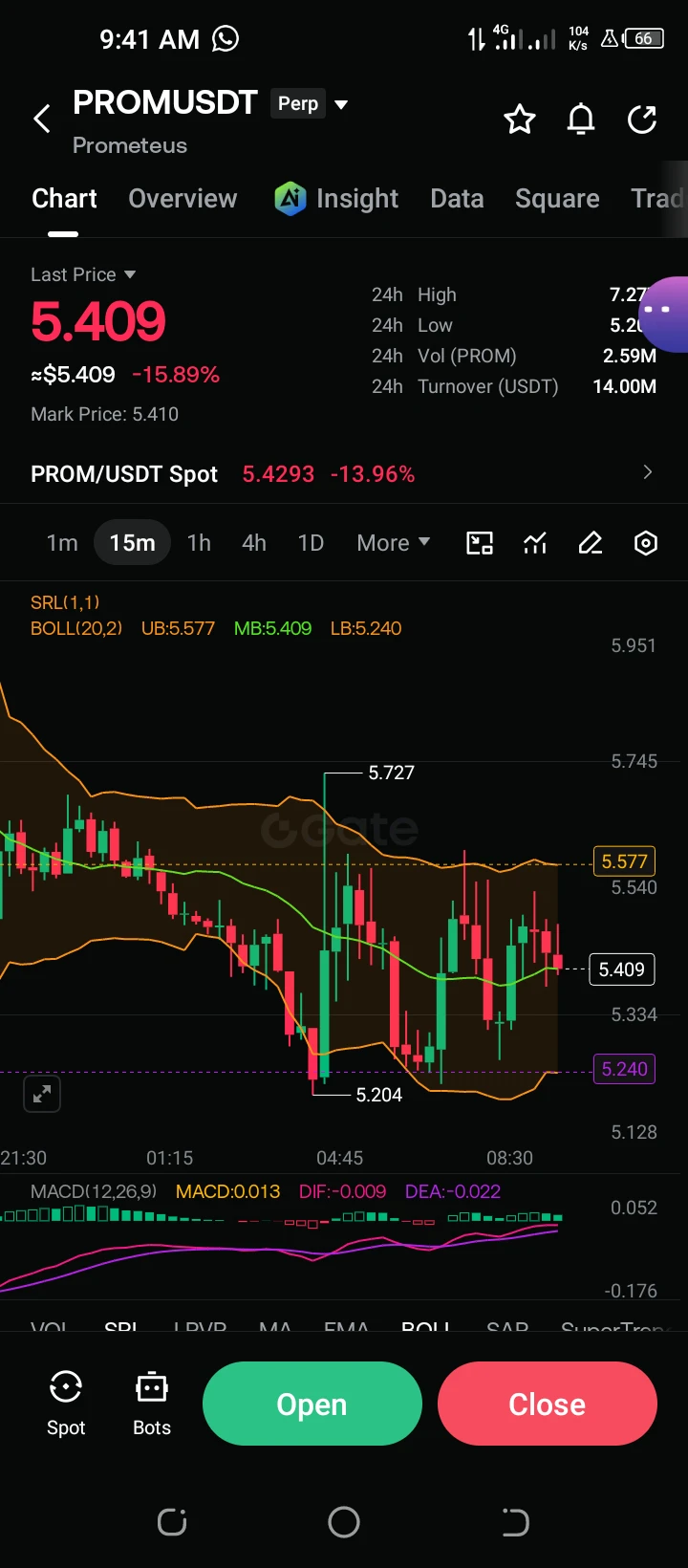The height and width of the screenshot is (1568, 688).
Task: Tap the 5.204 low marker label
Action: [379, 1095]
